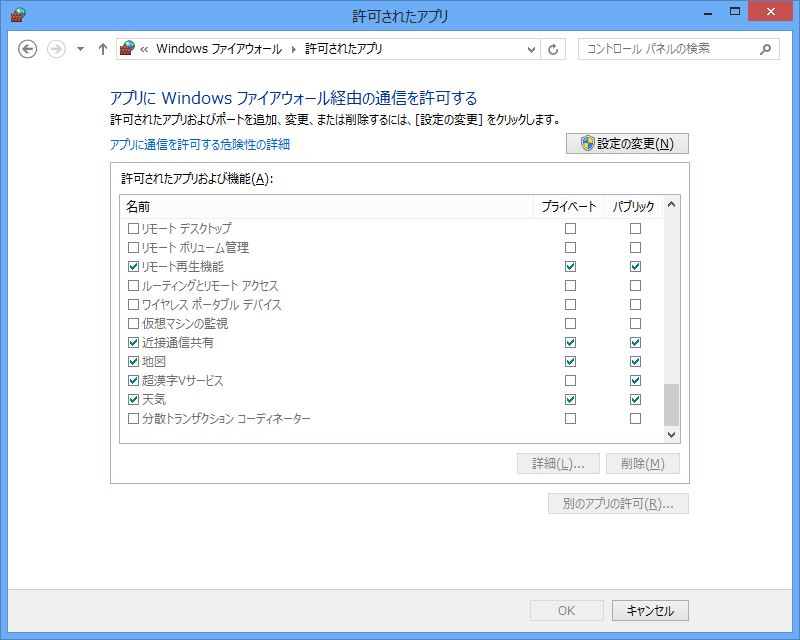Click list scrollbar up arrow
Screen dimensions: 800x640
tap(671, 206)
